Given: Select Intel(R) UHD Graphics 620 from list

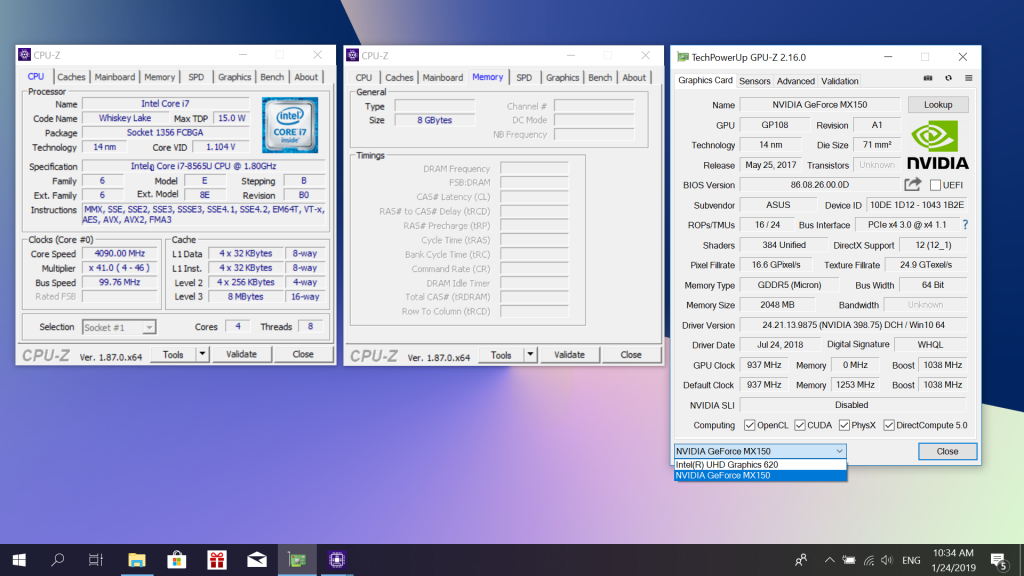Looking at the screenshot, I should [x=760, y=465].
